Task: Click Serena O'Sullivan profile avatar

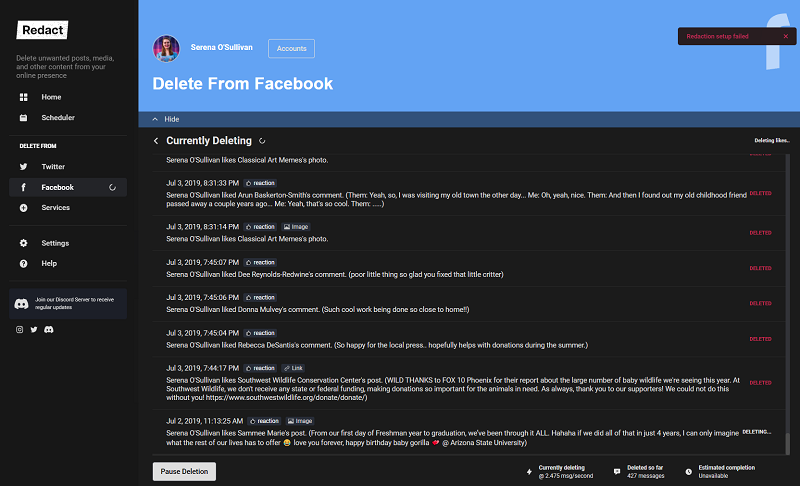Action: point(166,48)
